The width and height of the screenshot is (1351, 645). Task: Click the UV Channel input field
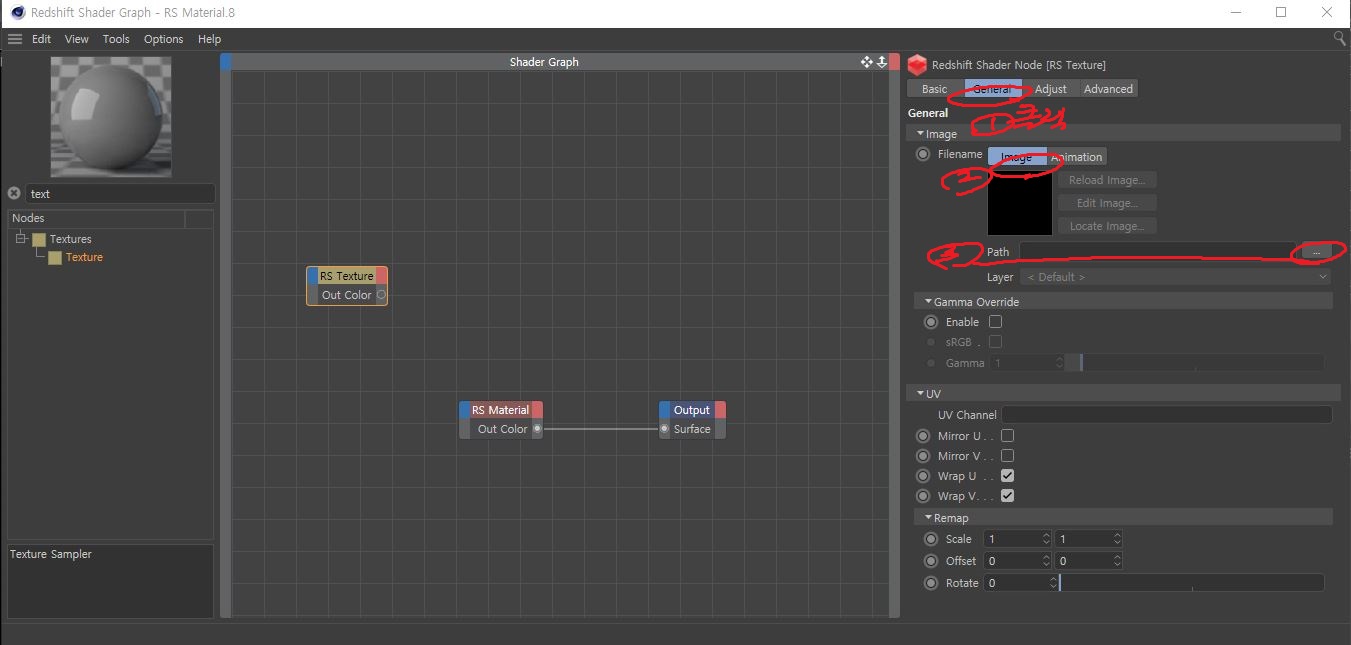1167,415
